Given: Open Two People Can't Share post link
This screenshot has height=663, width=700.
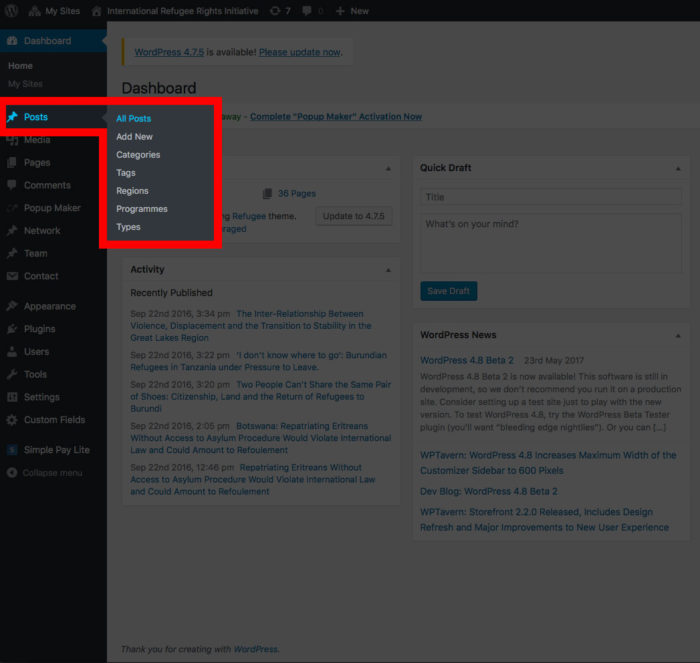Looking at the screenshot, I should 261,396.
